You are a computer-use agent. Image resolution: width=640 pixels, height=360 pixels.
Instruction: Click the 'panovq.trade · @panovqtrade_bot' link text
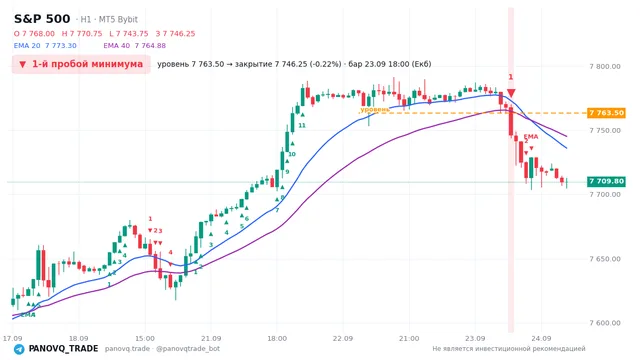tap(162, 349)
